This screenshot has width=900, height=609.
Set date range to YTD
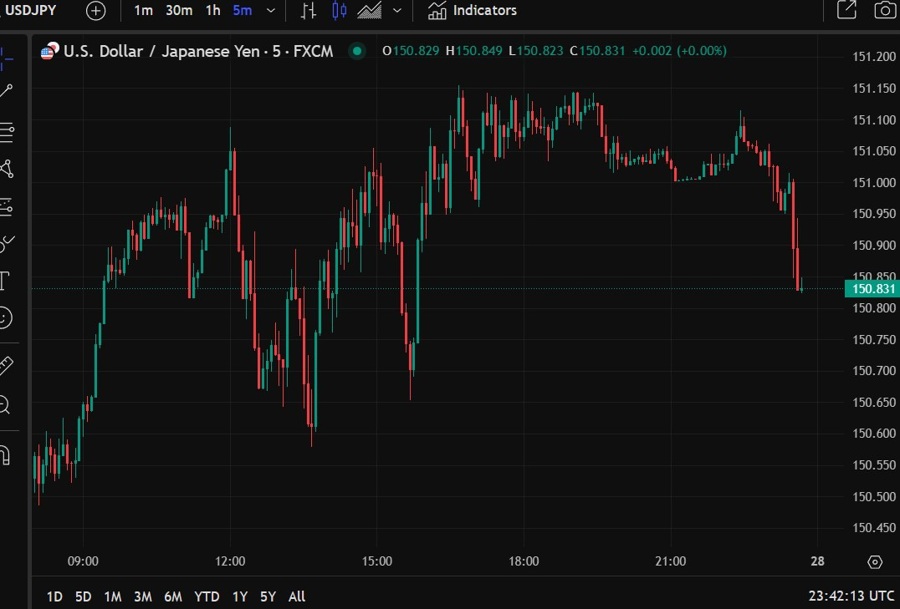pyautogui.click(x=207, y=596)
